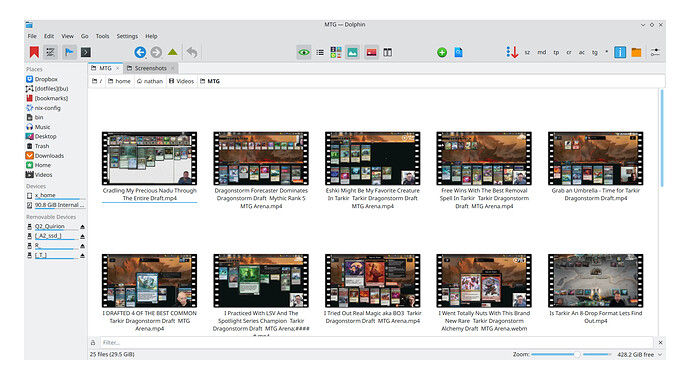This screenshot has width=690, height=388.
Task: Expand the free space dropdown in status bar
Action: (660, 355)
